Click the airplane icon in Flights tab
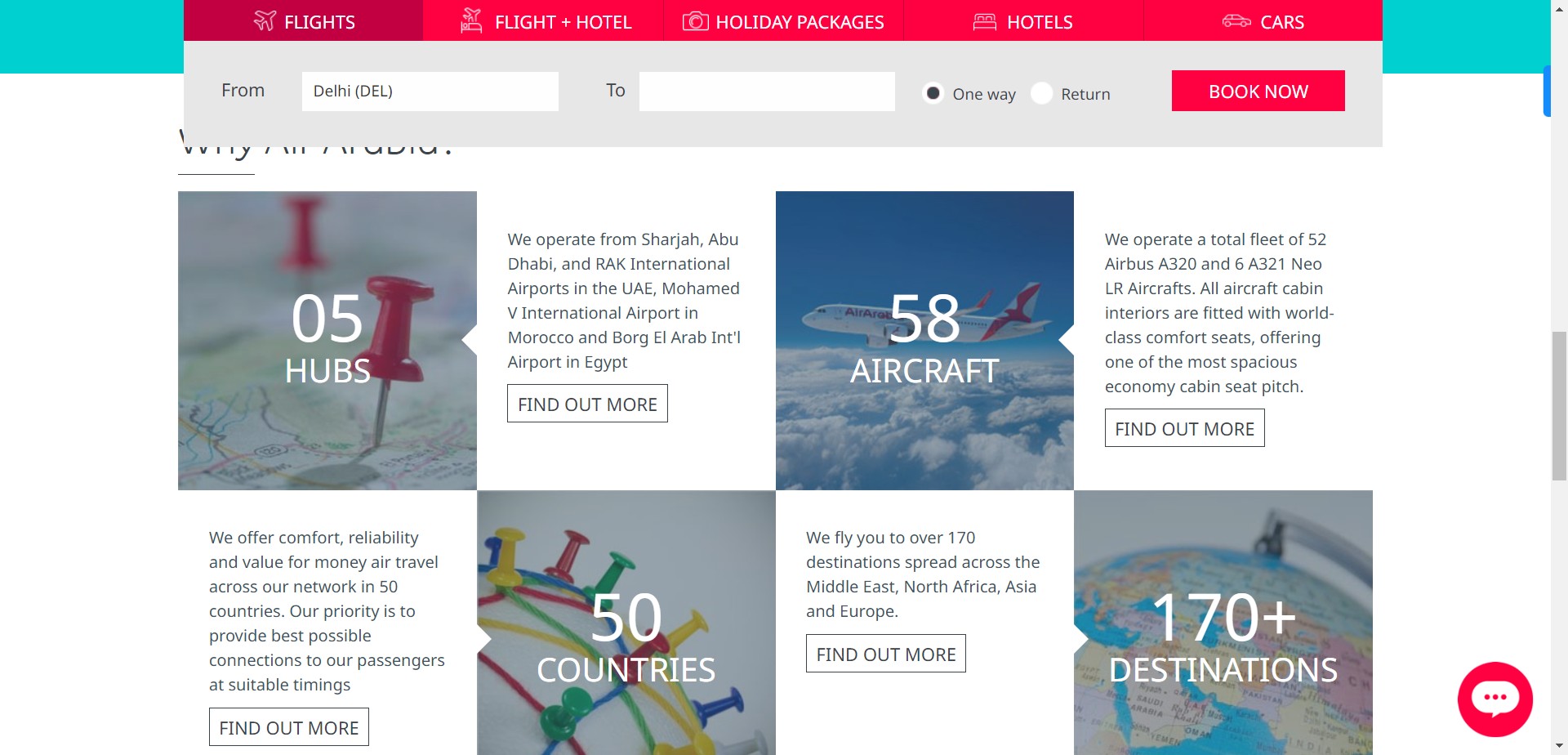1568x755 pixels. pyautogui.click(x=265, y=21)
